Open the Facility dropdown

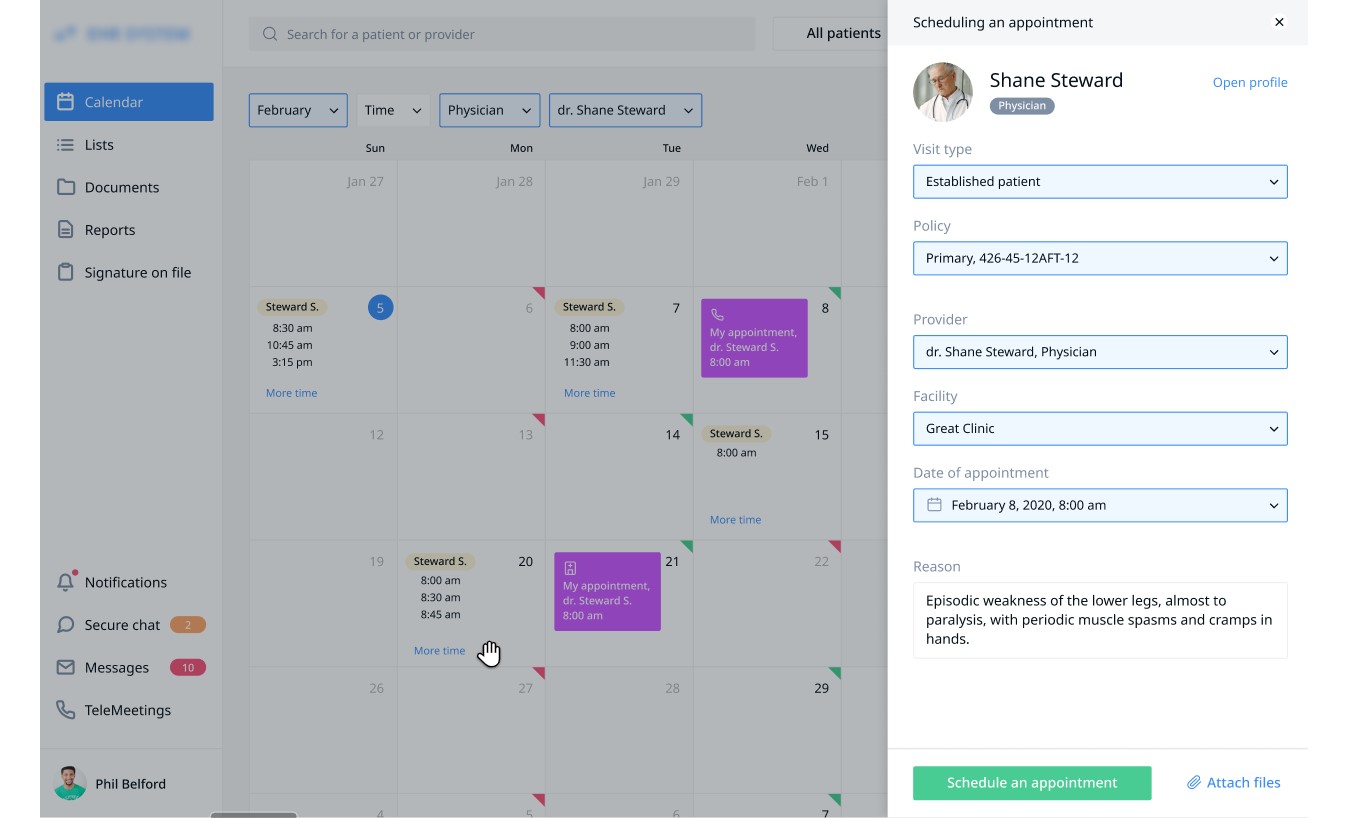tap(1100, 429)
